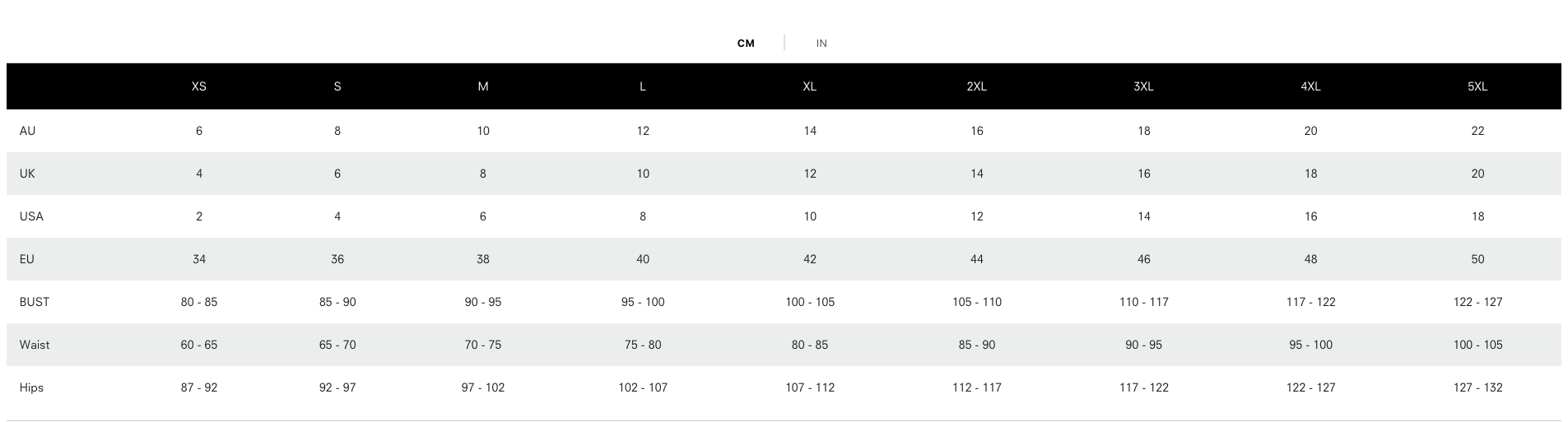Click the USA row label
Screen dimensions: 1568x422
pyautogui.click(x=32, y=216)
